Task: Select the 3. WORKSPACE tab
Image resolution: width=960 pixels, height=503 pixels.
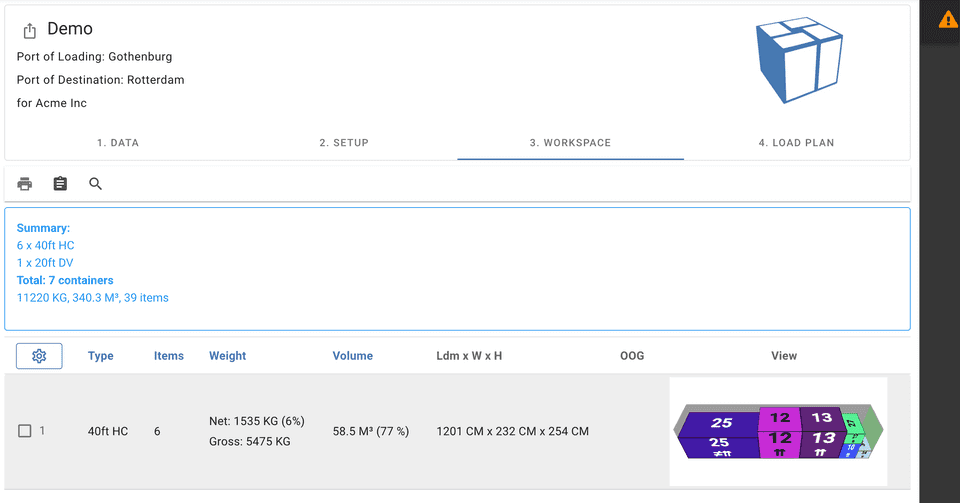Action: click(570, 143)
